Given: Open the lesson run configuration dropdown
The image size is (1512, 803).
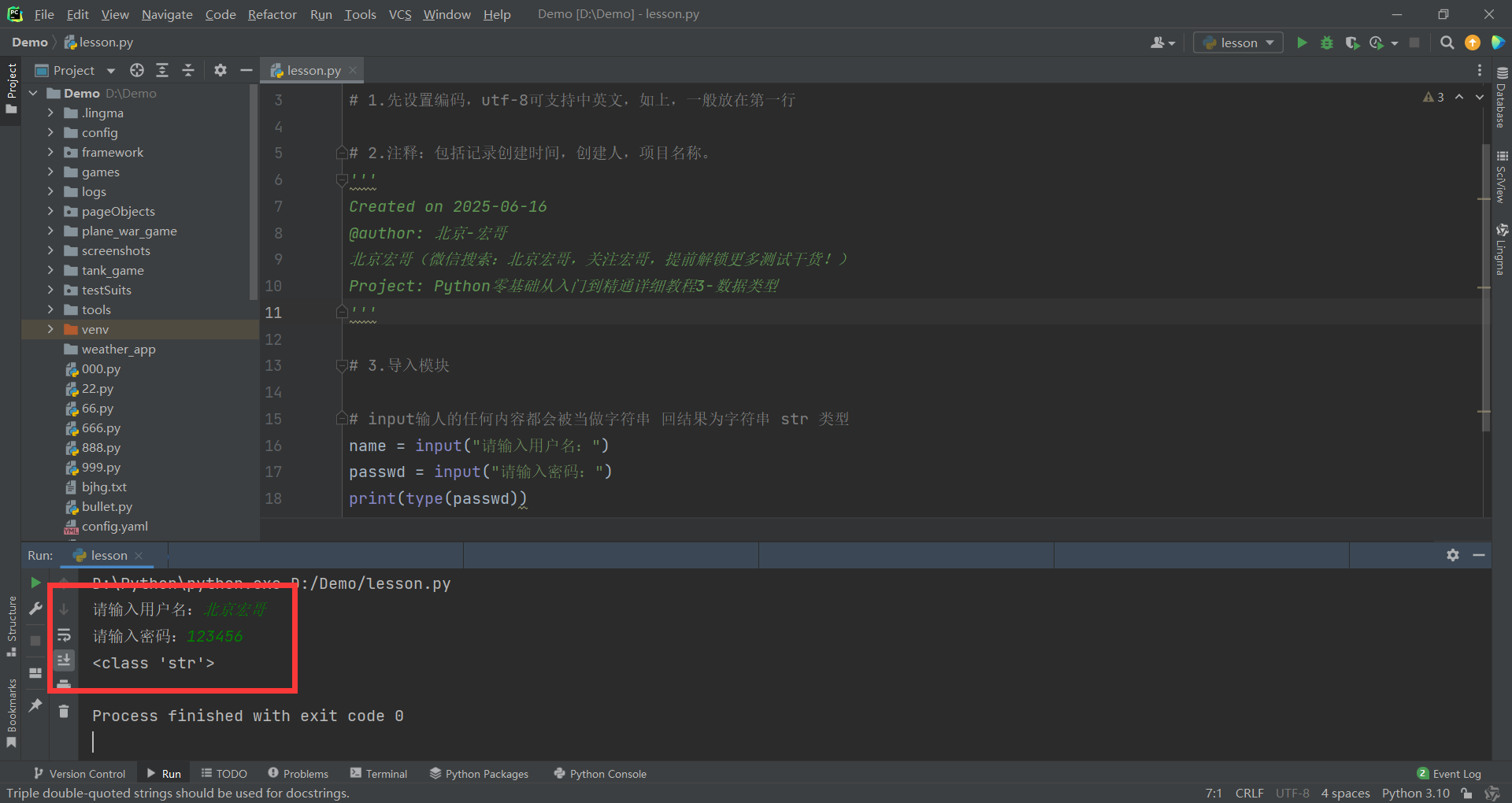Looking at the screenshot, I should pos(1238,43).
